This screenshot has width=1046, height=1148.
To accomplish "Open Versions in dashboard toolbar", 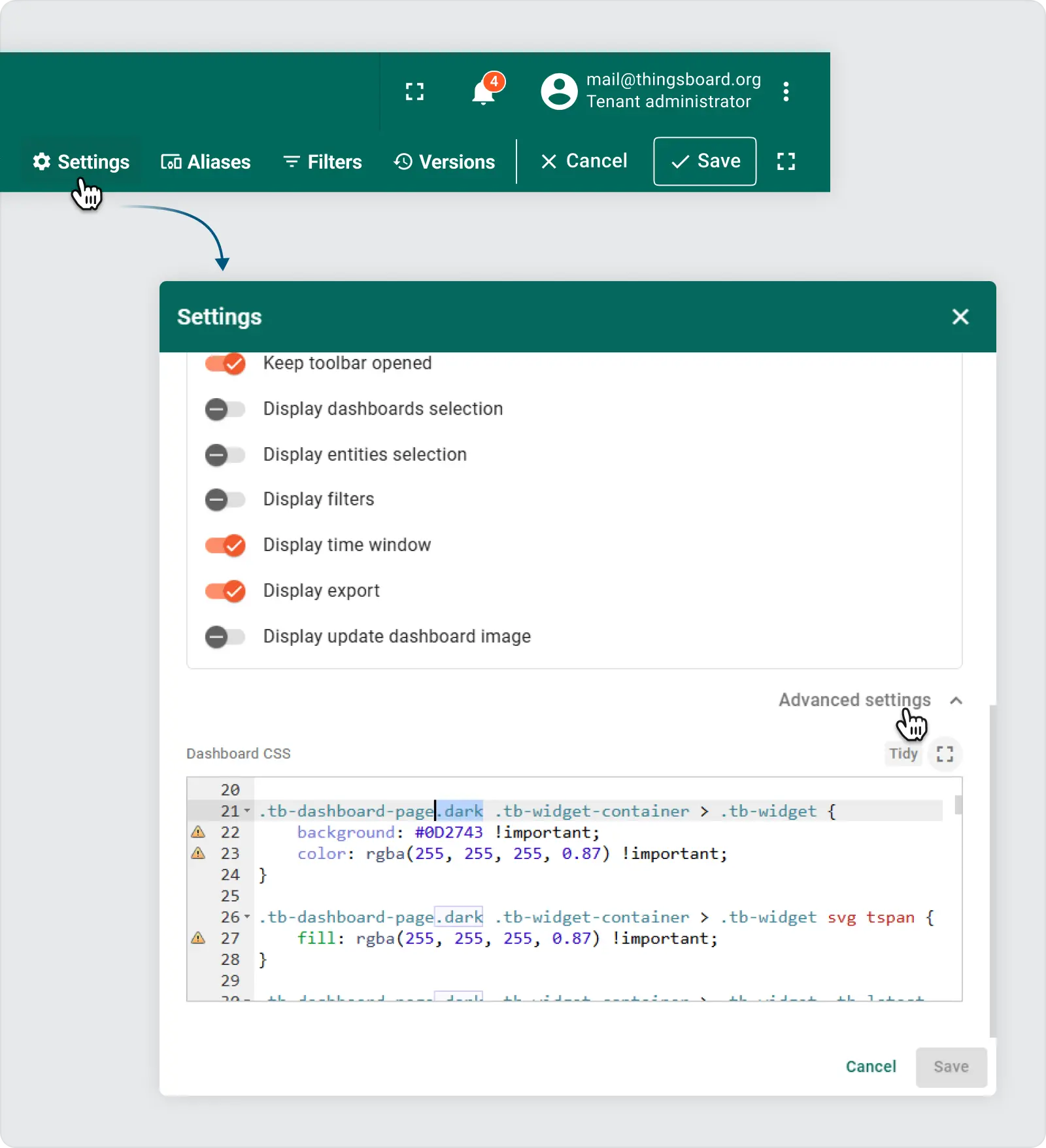I will coord(445,162).
